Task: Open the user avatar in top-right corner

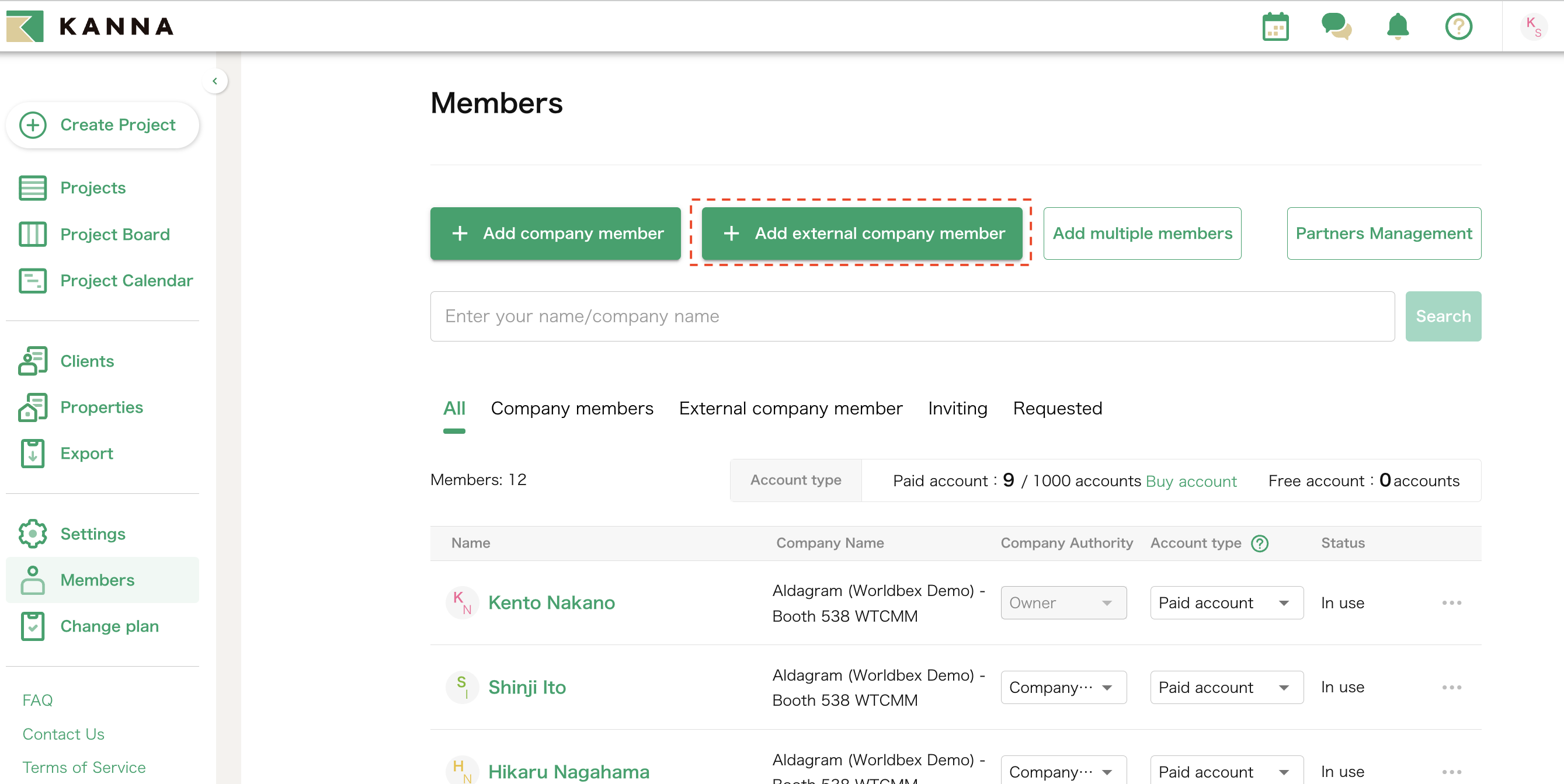Action: pyautogui.click(x=1534, y=27)
